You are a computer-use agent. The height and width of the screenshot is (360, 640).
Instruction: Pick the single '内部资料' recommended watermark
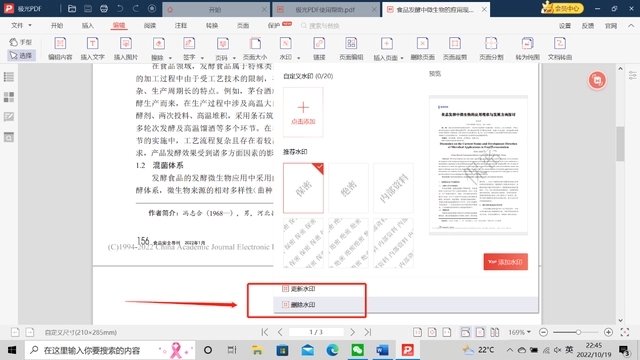pos(393,188)
